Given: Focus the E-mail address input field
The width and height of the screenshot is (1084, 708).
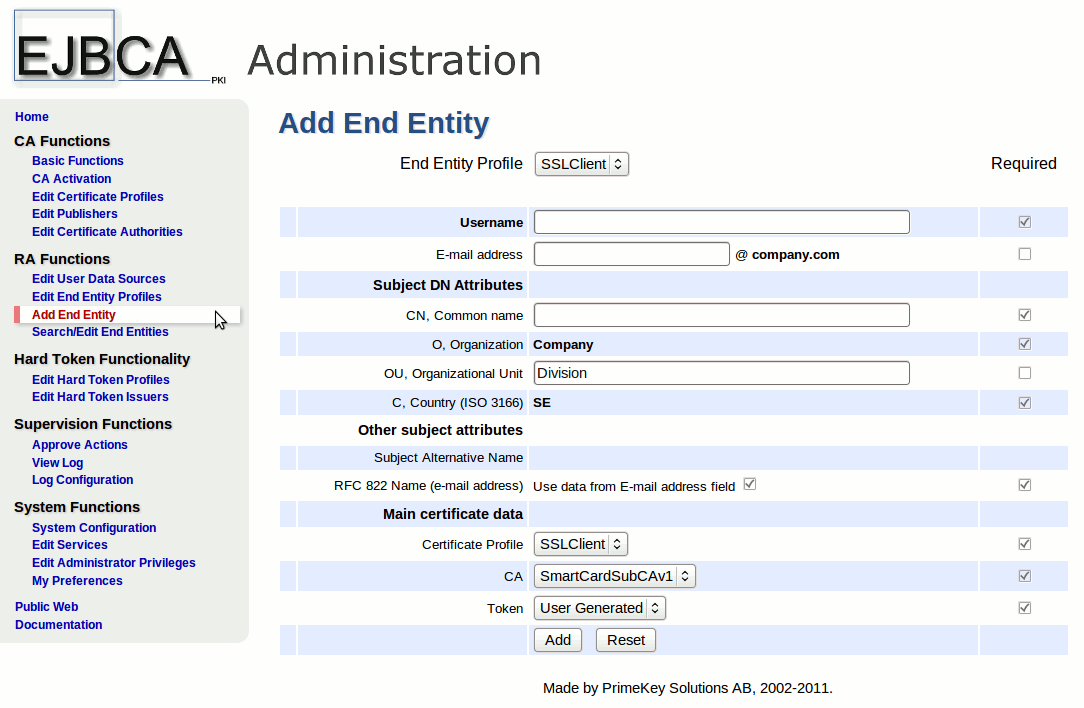Looking at the screenshot, I should [632, 254].
